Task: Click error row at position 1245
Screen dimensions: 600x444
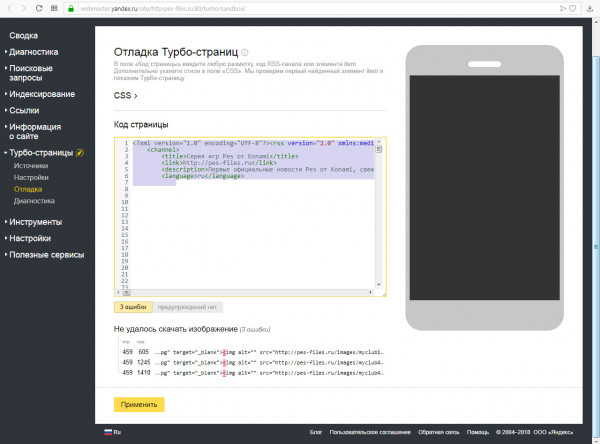Action: (x=252, y=362)
